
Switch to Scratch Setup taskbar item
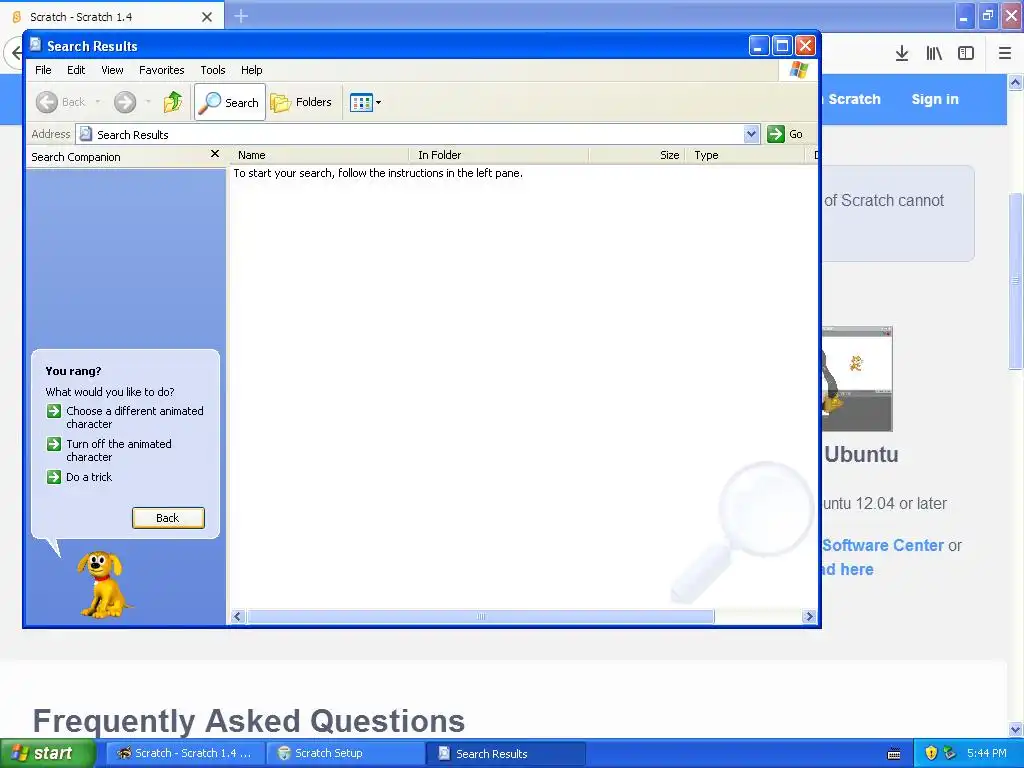345,754
